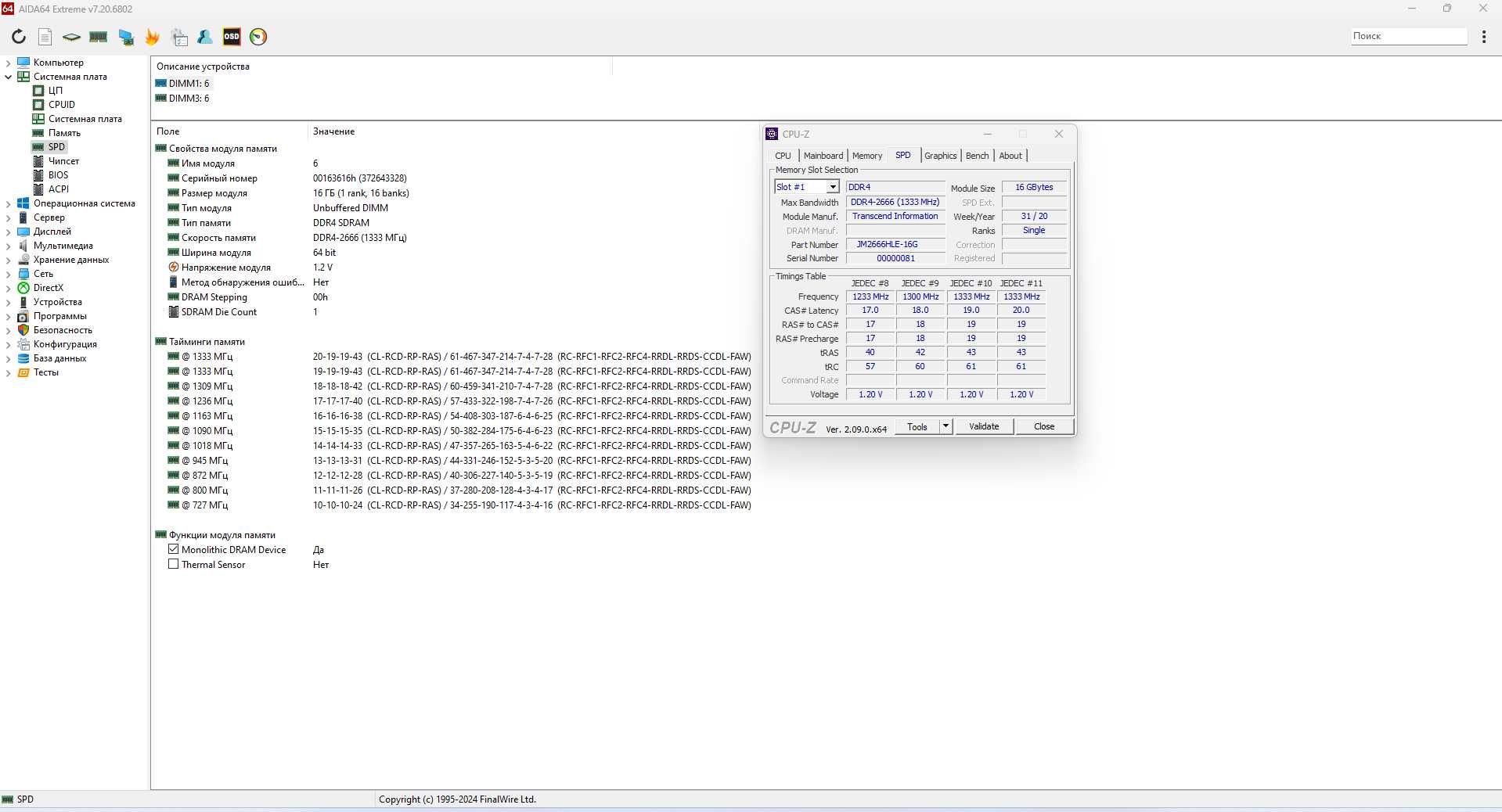The height and width of the screenshot is (812, 1502).
Task: Open the Tools dropdown arrow in CPU-Z
Action: point(946,426)
